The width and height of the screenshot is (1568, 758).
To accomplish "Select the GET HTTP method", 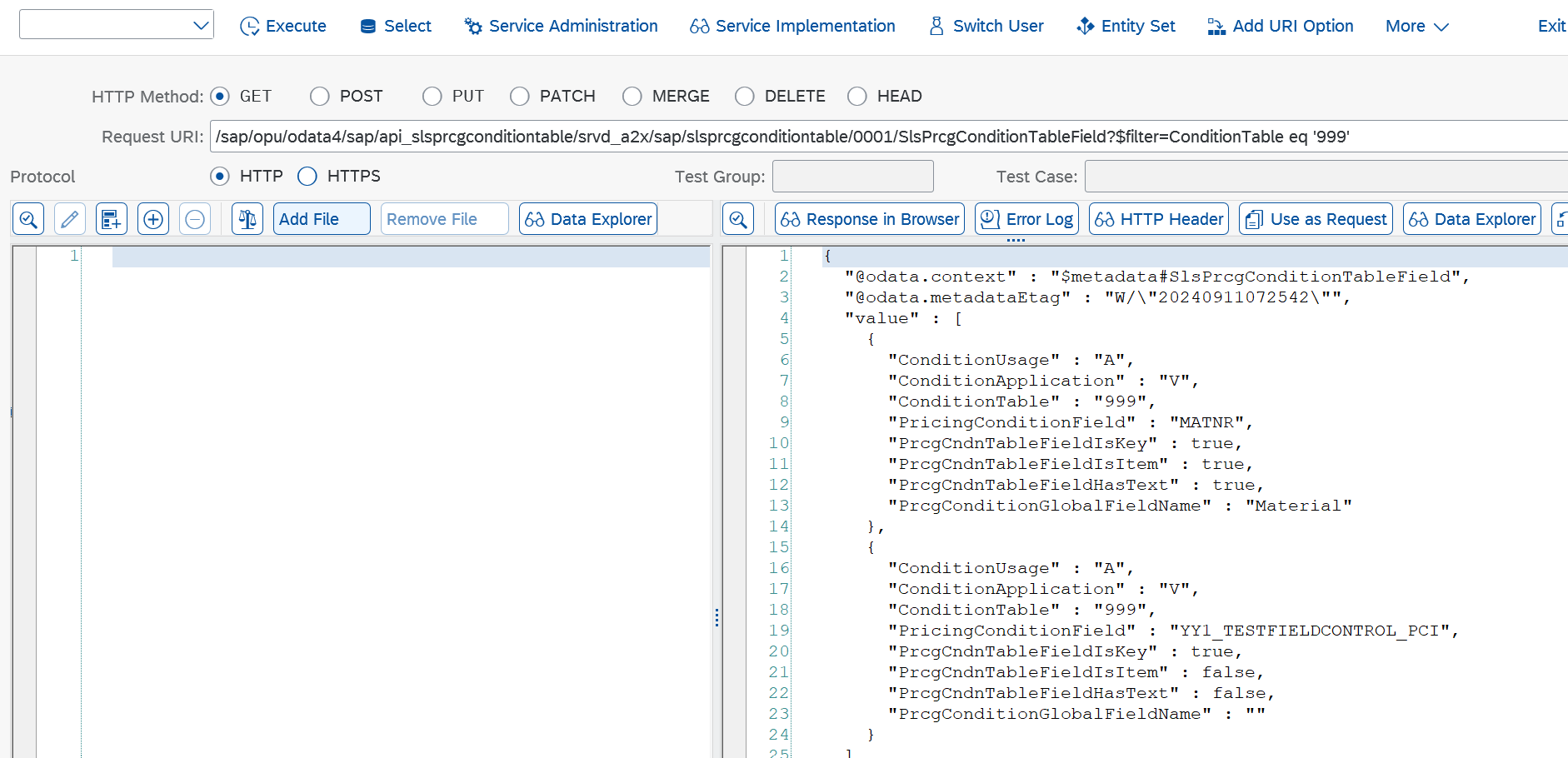I will [220, 97].
